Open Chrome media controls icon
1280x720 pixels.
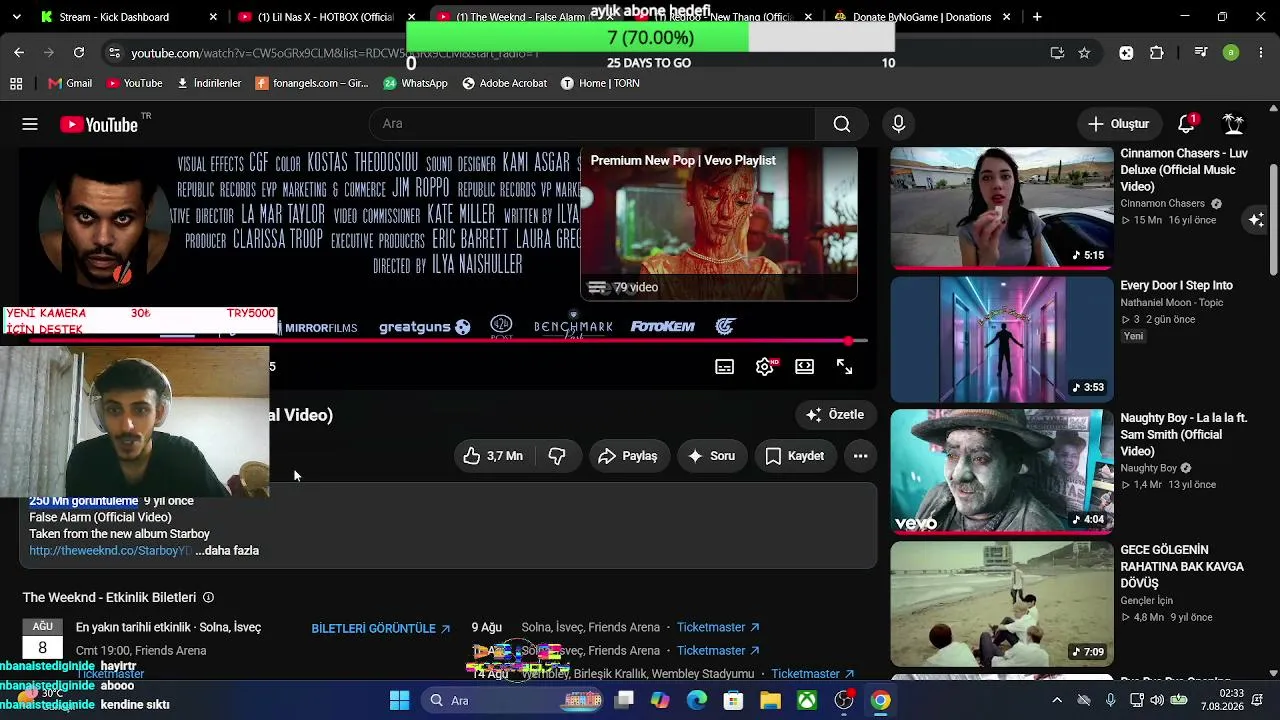[x=1201, y=53]
